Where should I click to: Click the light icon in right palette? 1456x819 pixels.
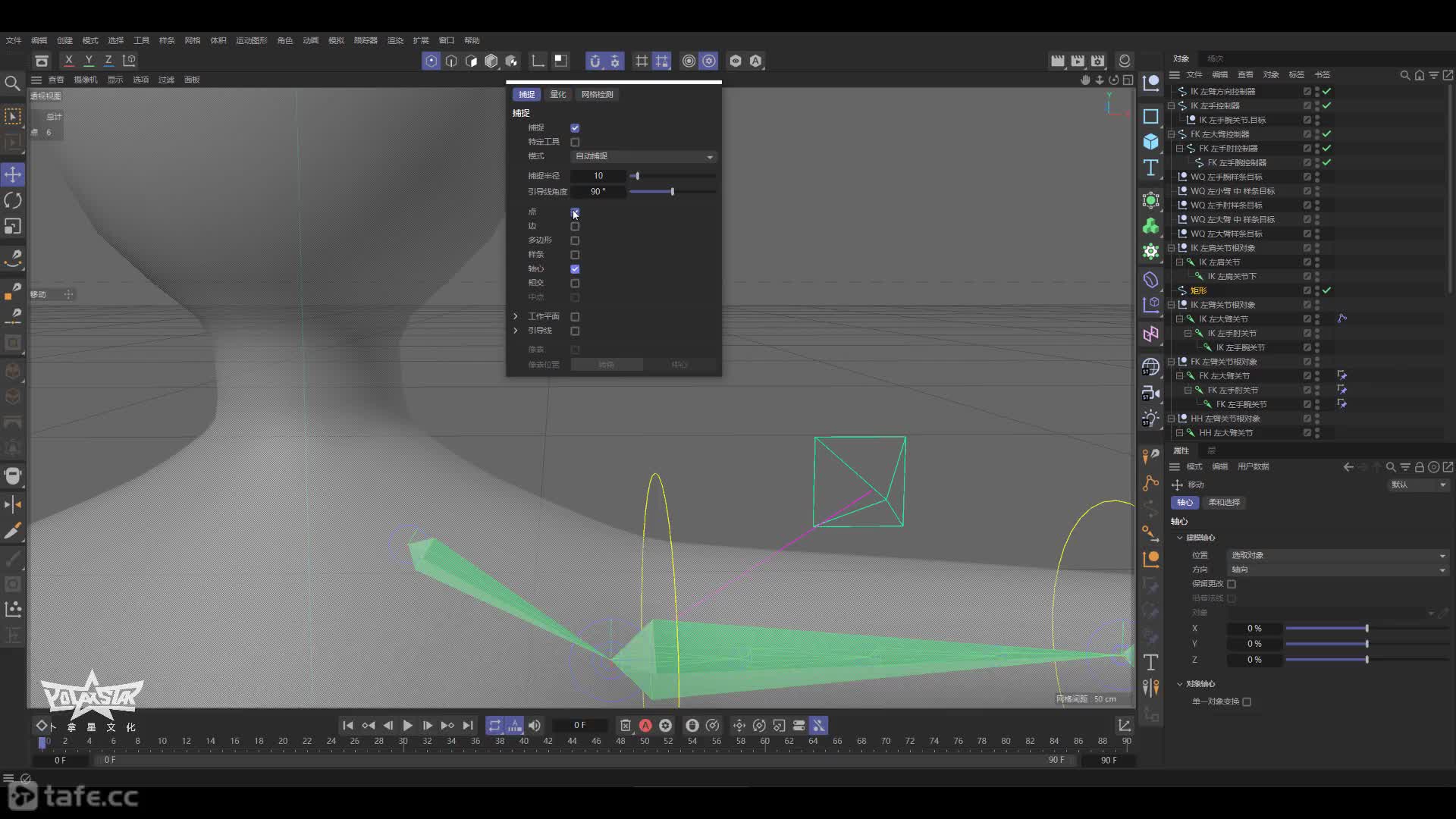1150,419
